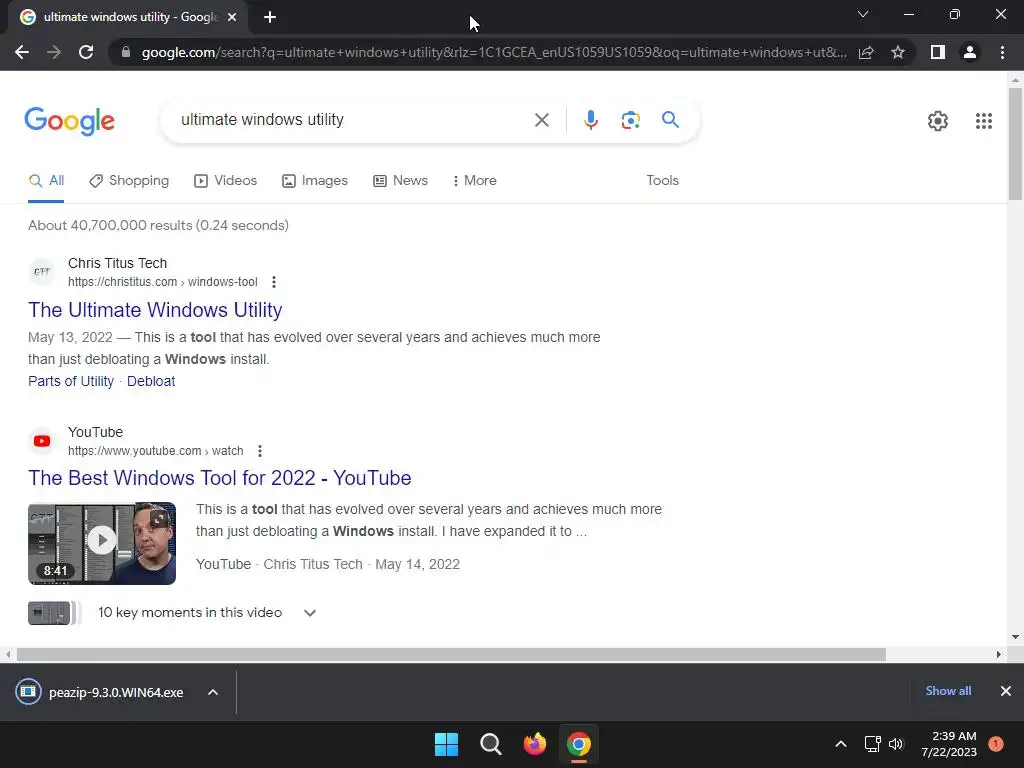This screenshot has height=768, width=1024.
Task: Launch Firefox from the taskbar
Action: pos(535,744)
